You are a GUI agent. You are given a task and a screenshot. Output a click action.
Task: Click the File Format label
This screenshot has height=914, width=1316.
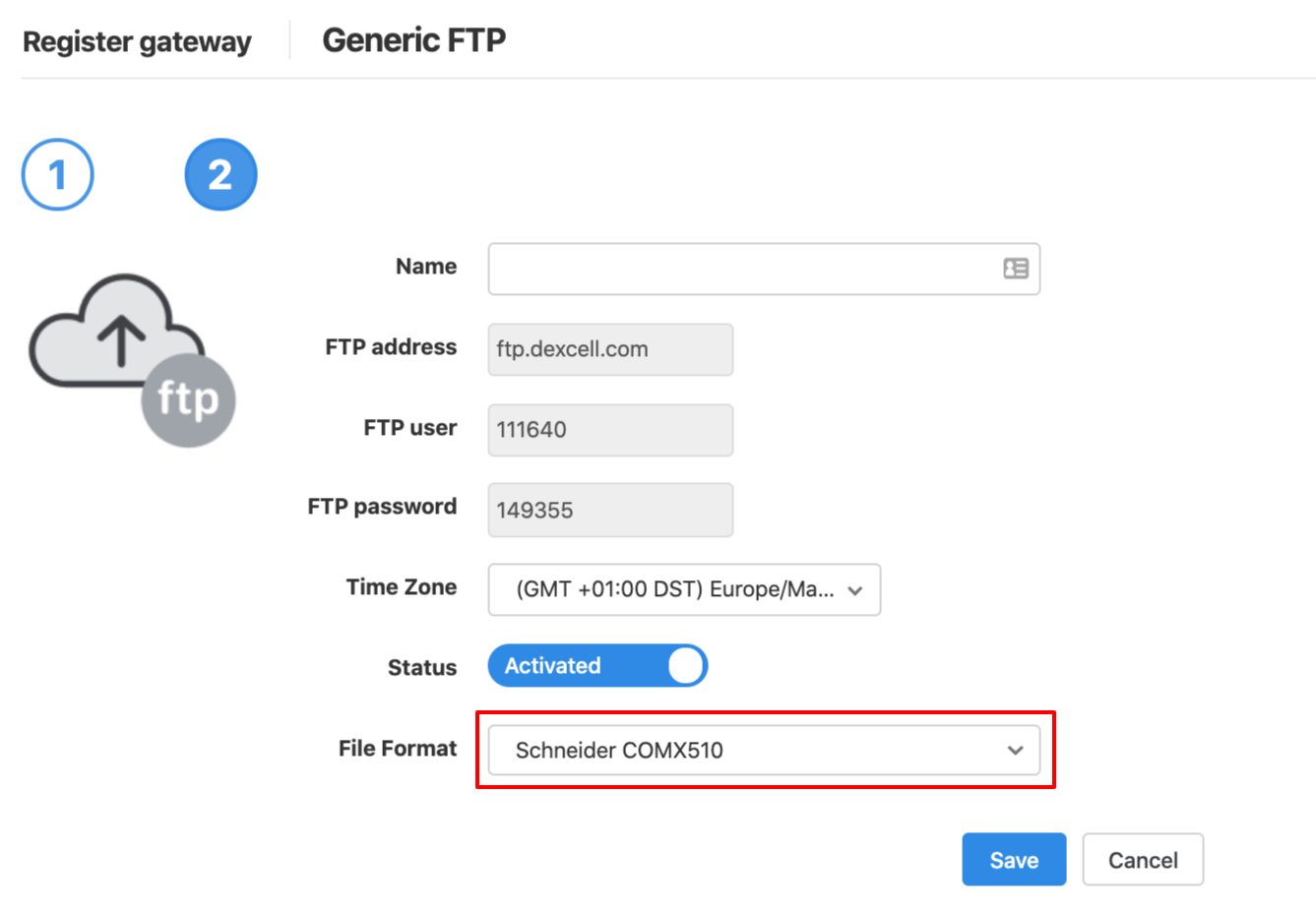[398, 749]
